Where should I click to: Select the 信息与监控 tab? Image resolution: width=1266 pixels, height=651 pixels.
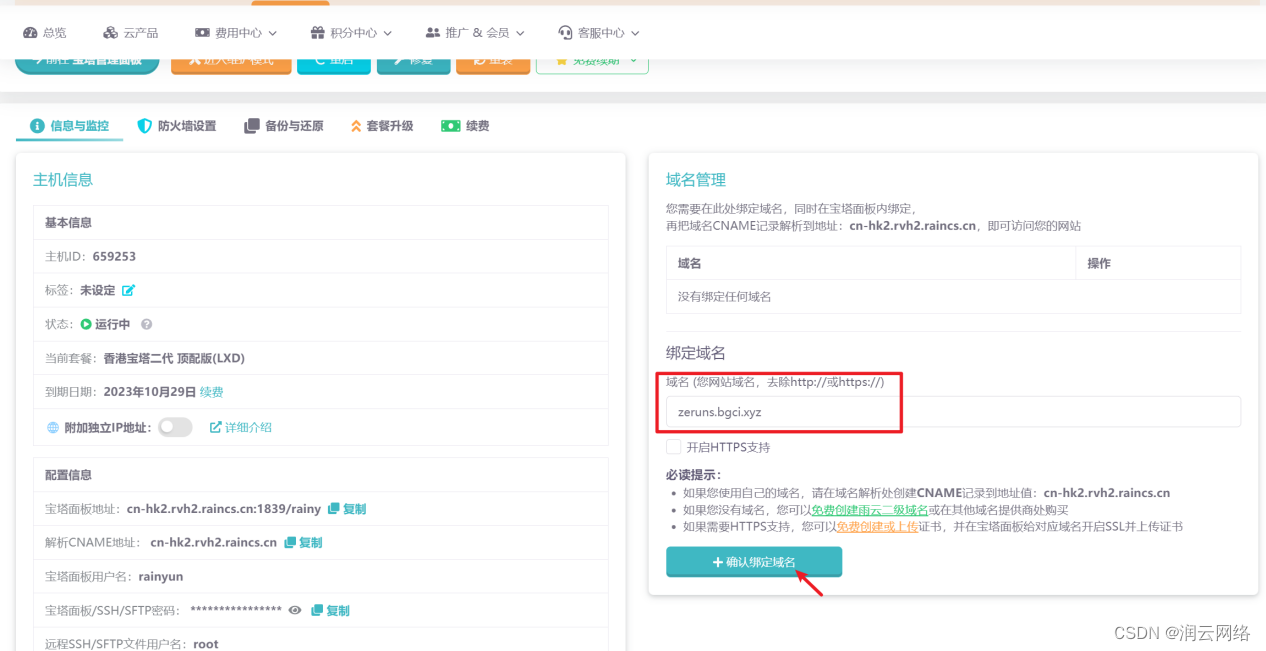pos(70,126)
